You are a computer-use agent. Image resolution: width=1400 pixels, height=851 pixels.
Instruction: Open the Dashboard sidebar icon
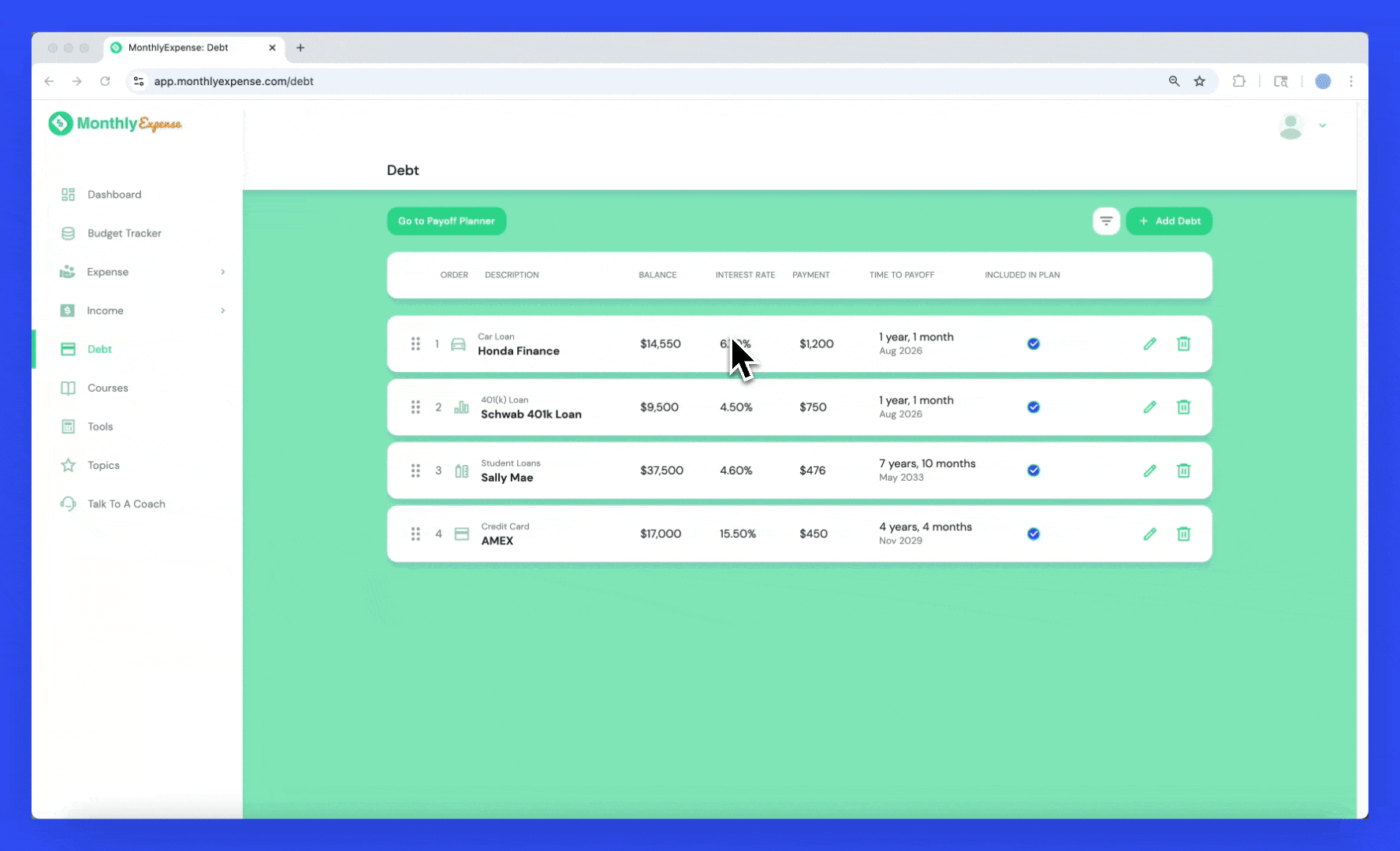click(68, 194)
